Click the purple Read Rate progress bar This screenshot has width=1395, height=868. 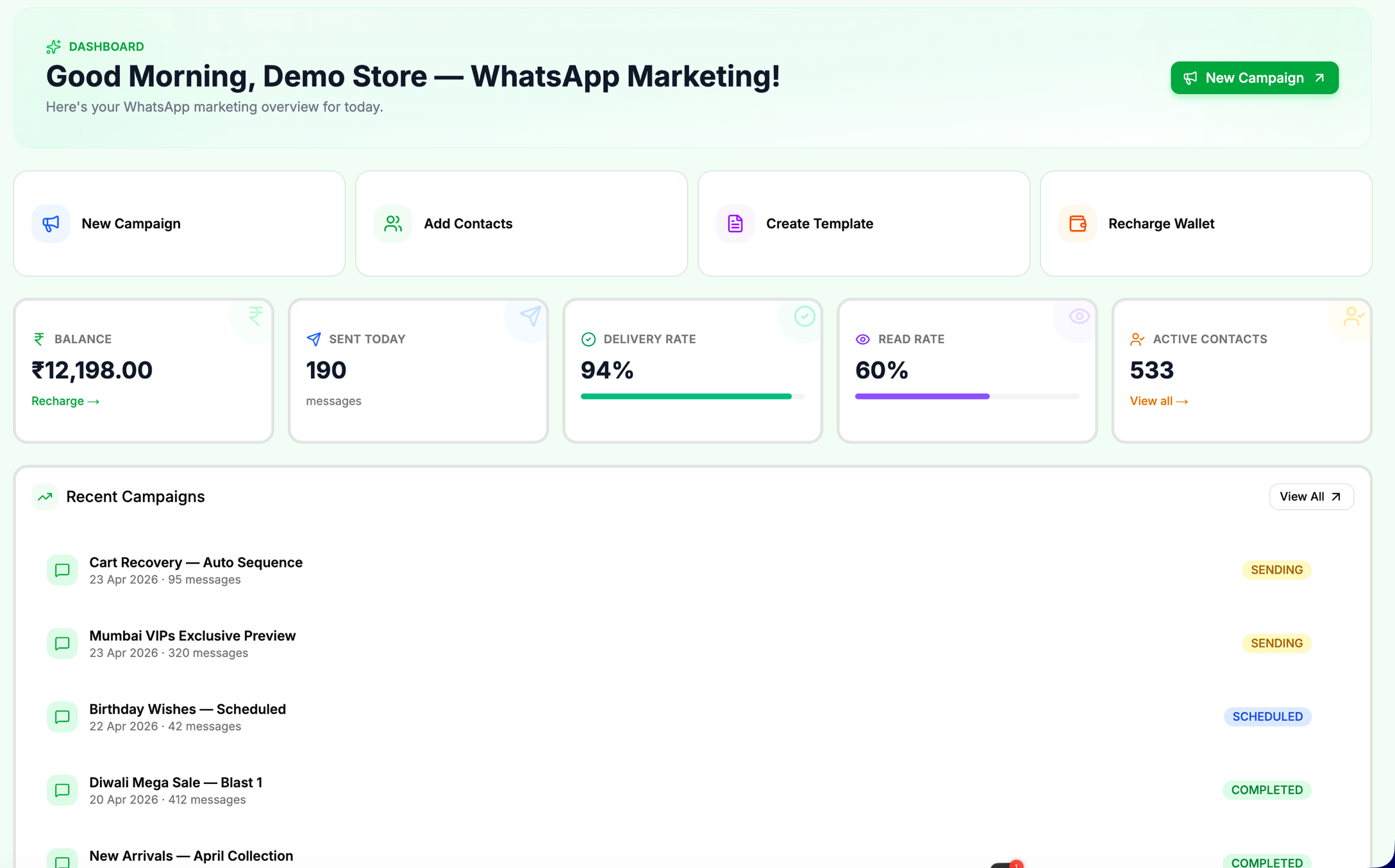(967, 396)
